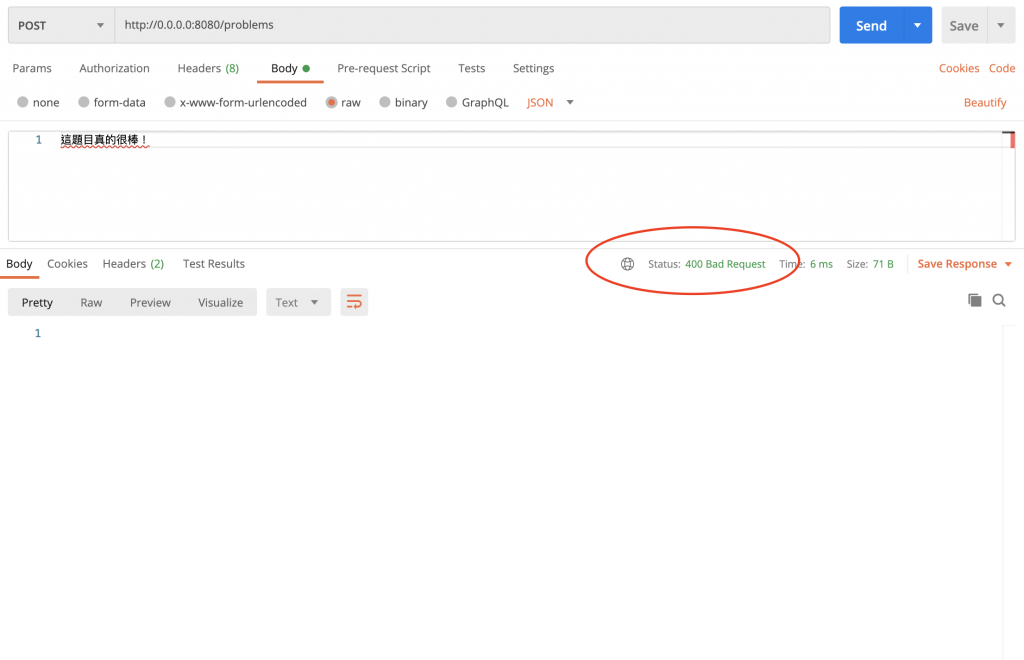Open the Settings tab

[533, 68]
